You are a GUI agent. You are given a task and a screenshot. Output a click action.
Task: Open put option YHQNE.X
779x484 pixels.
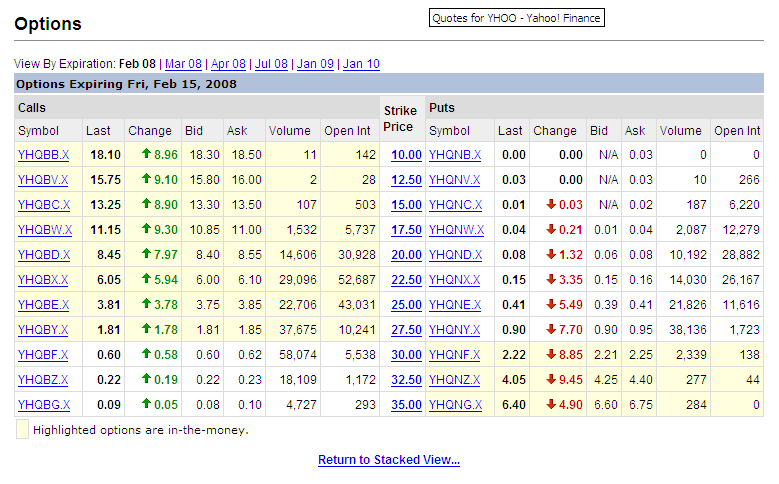pos(455,305)
